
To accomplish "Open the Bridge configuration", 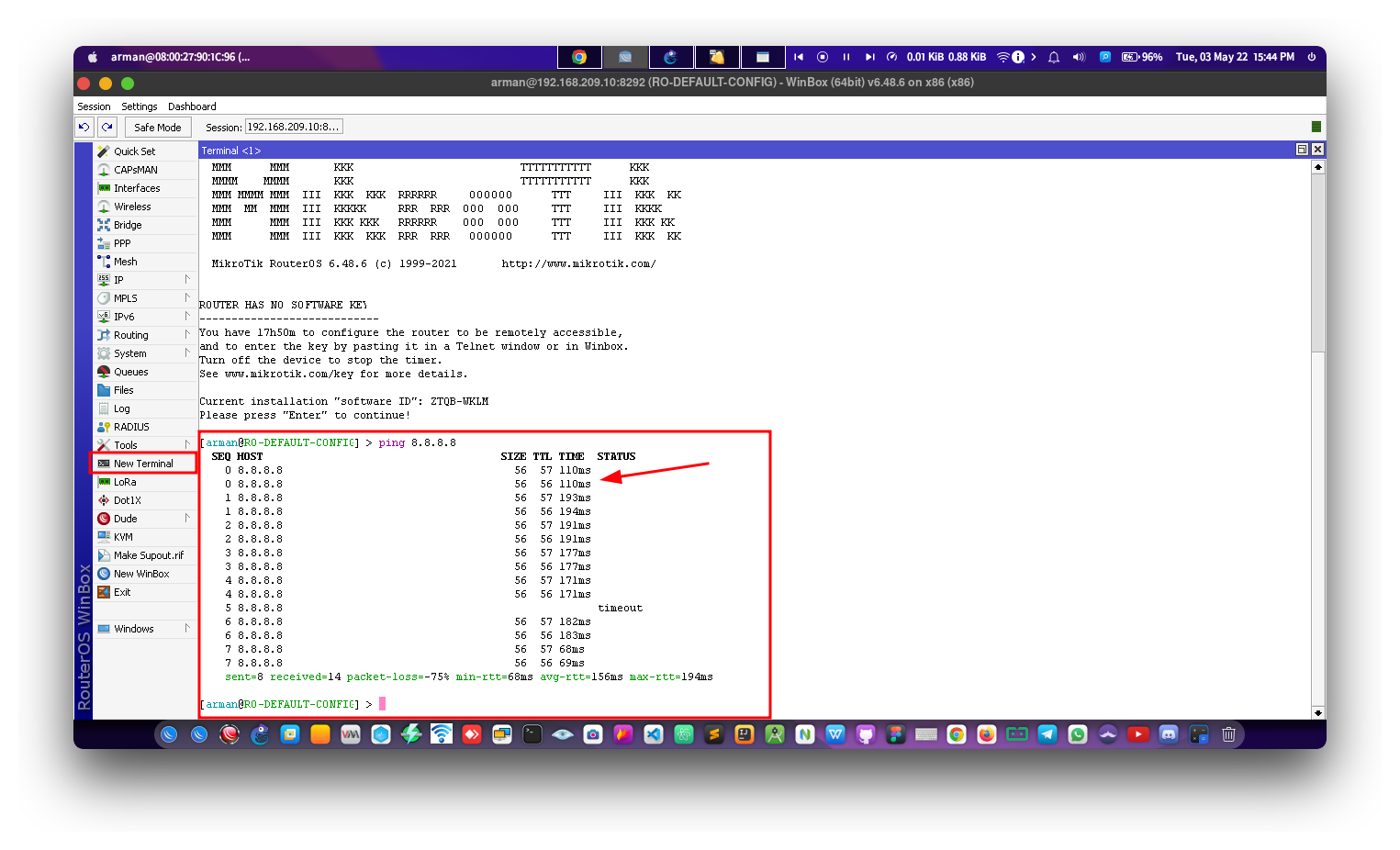I will pyautogui.click(x=128, y=225).
